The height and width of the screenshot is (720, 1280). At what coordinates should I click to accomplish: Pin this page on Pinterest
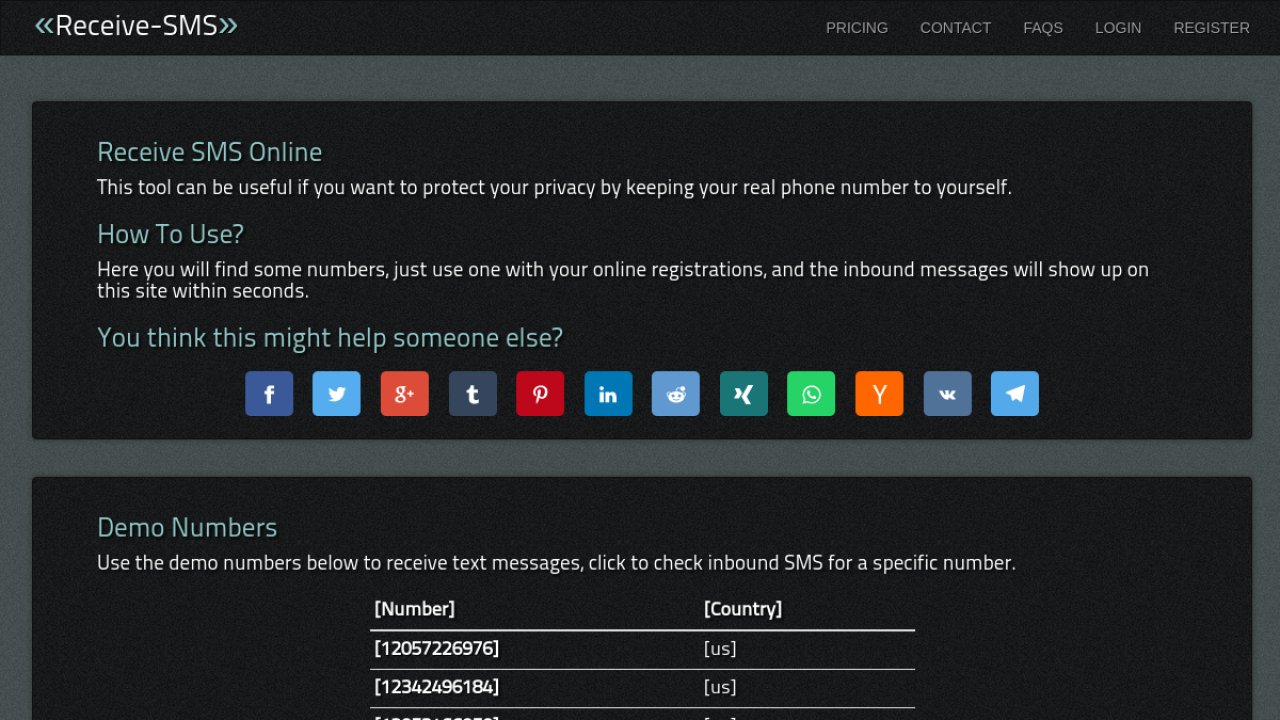540,394
